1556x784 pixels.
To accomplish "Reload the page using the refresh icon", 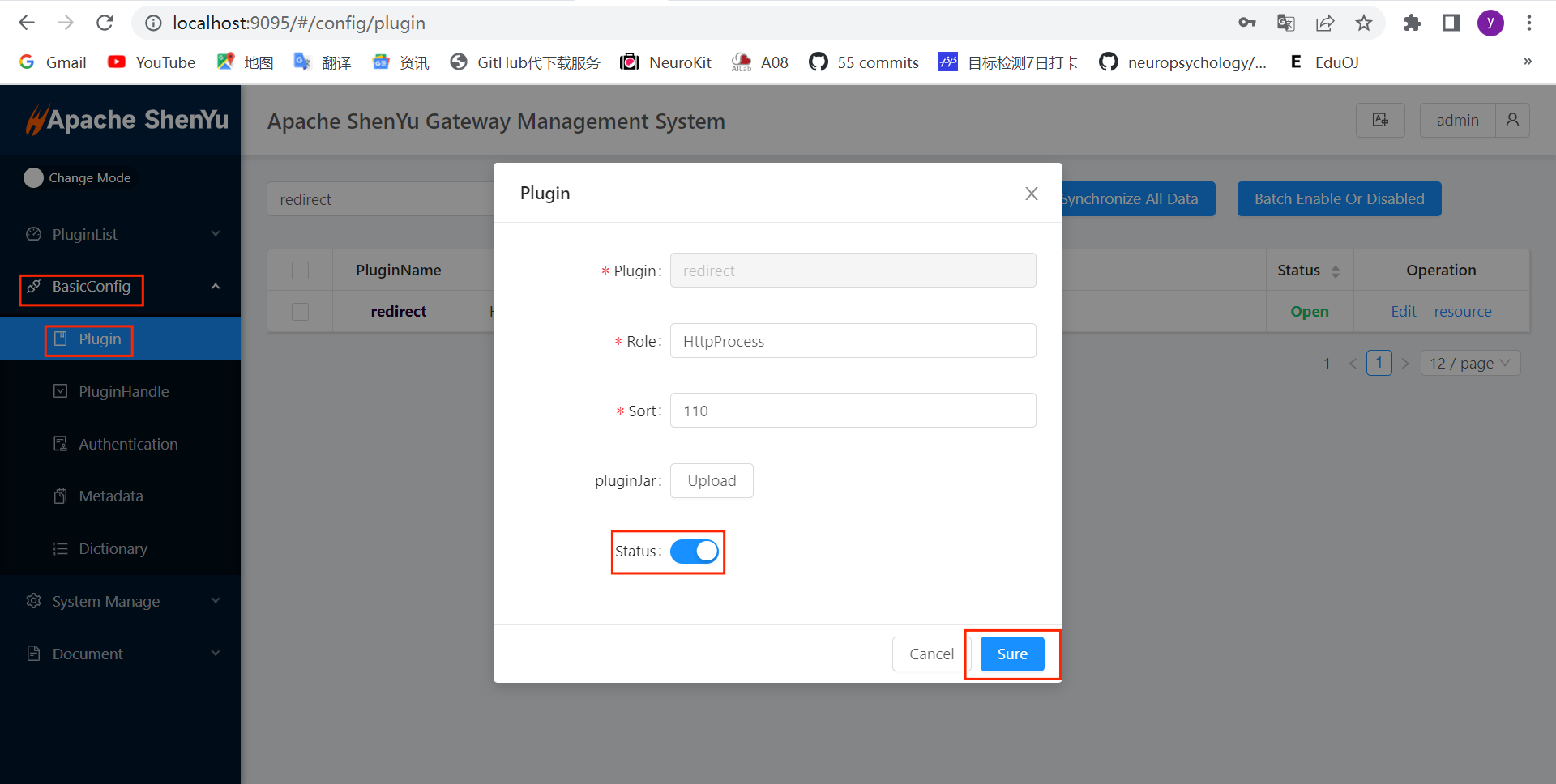I will click(x=105, y=23).
